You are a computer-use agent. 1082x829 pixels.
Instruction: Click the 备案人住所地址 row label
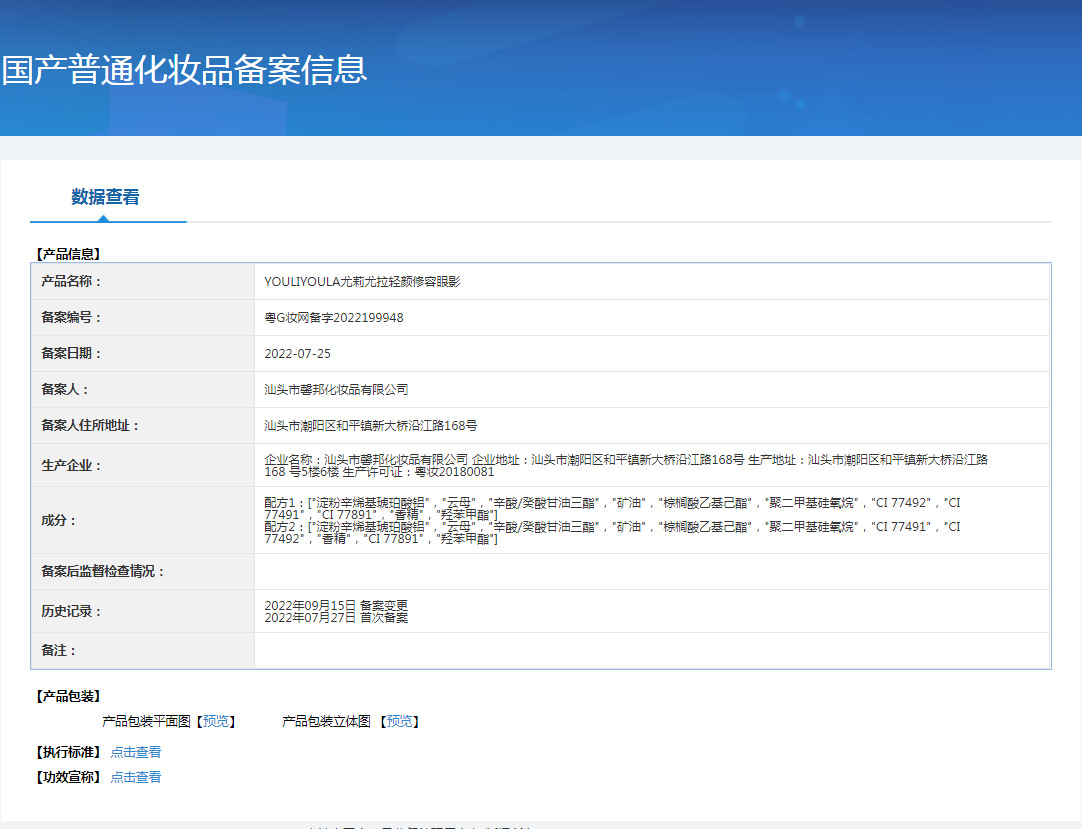pyautogui.click(x=90, y=425)
